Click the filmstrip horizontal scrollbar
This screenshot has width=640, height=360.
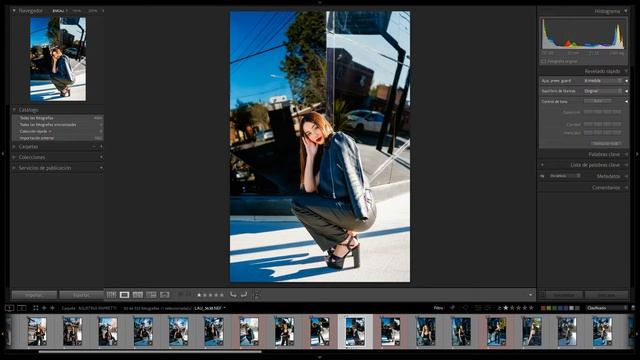tap(150, 351)
